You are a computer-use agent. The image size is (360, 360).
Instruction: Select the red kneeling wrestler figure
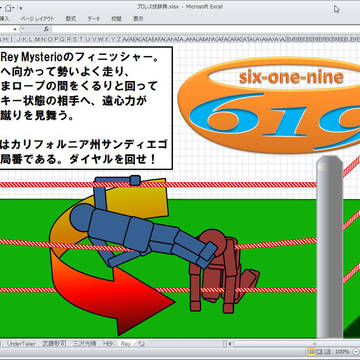point(224,271)
